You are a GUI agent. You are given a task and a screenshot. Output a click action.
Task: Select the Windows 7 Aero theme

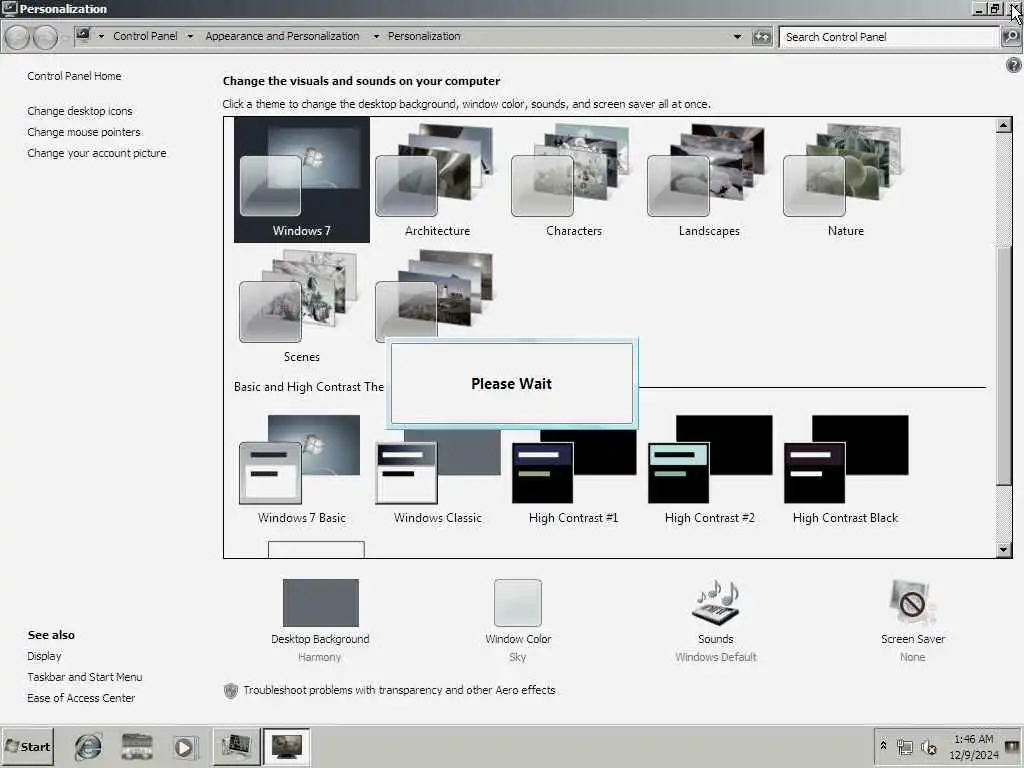coord(302,180)
